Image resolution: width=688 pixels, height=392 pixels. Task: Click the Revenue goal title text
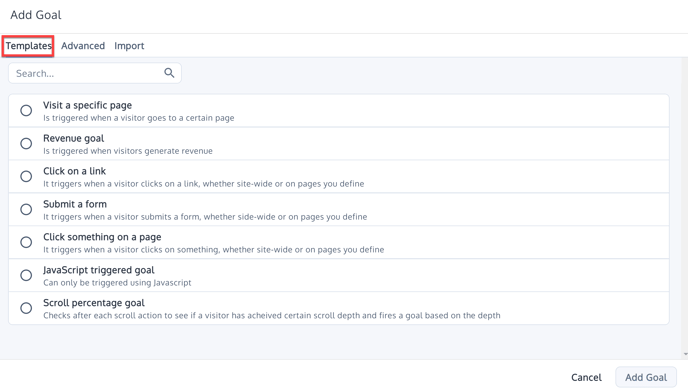(73, 138)
